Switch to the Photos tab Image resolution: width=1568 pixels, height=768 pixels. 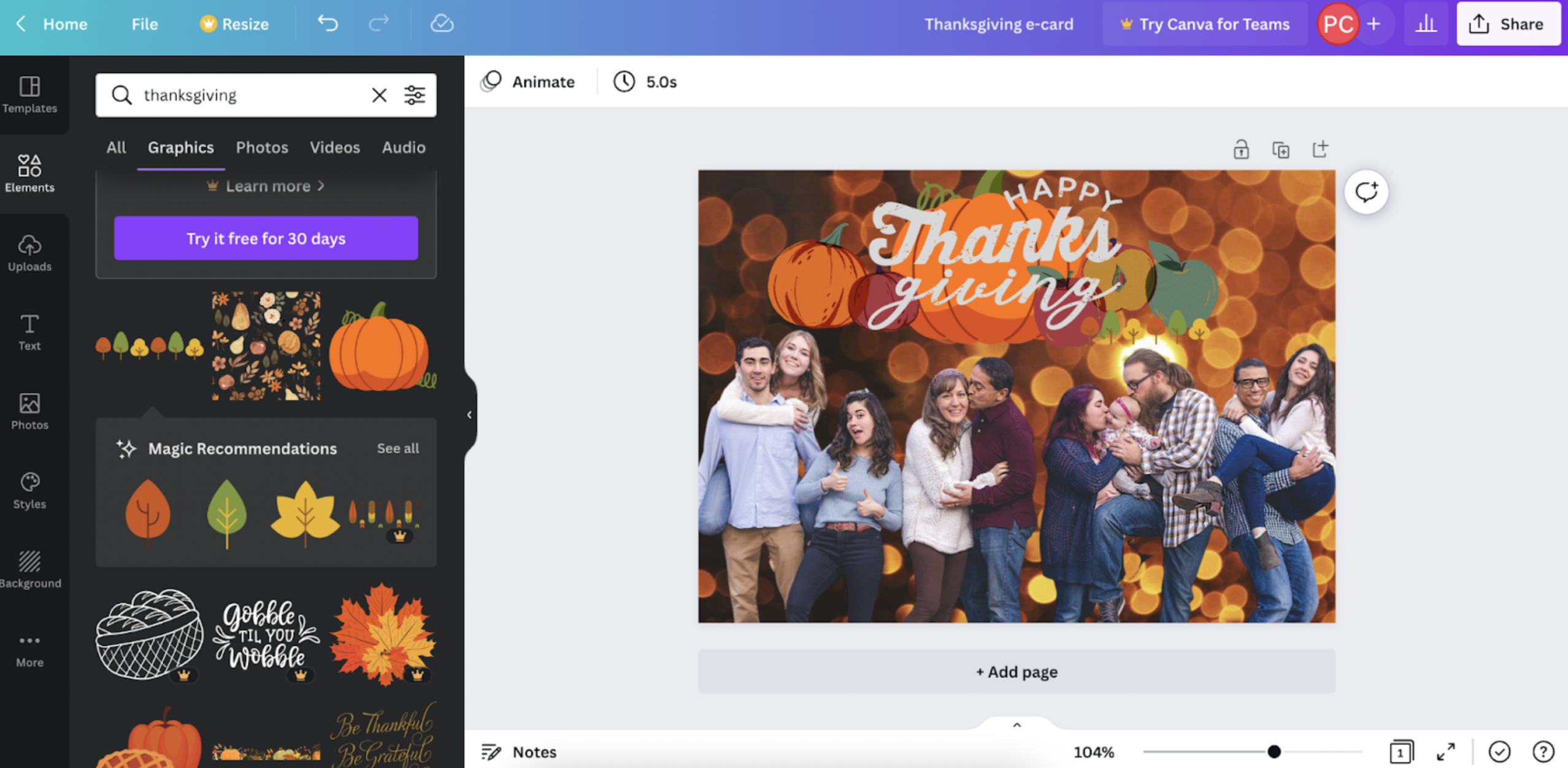click(x=262, y=147)
